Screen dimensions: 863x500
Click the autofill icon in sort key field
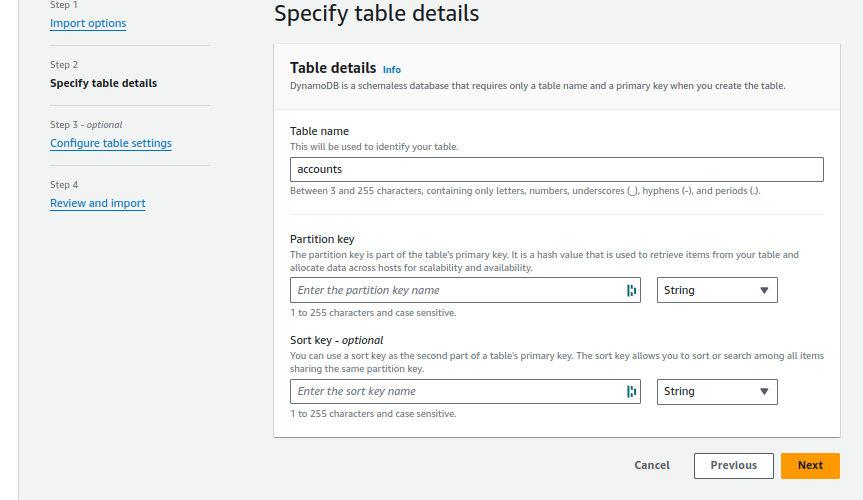point(631,392)
